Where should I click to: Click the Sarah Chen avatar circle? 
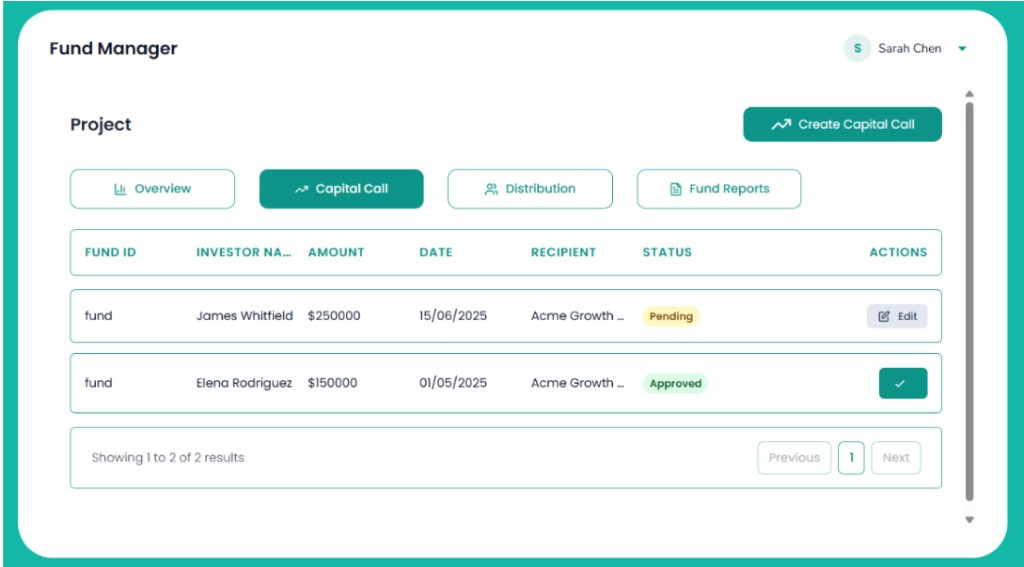pos(857,48)
